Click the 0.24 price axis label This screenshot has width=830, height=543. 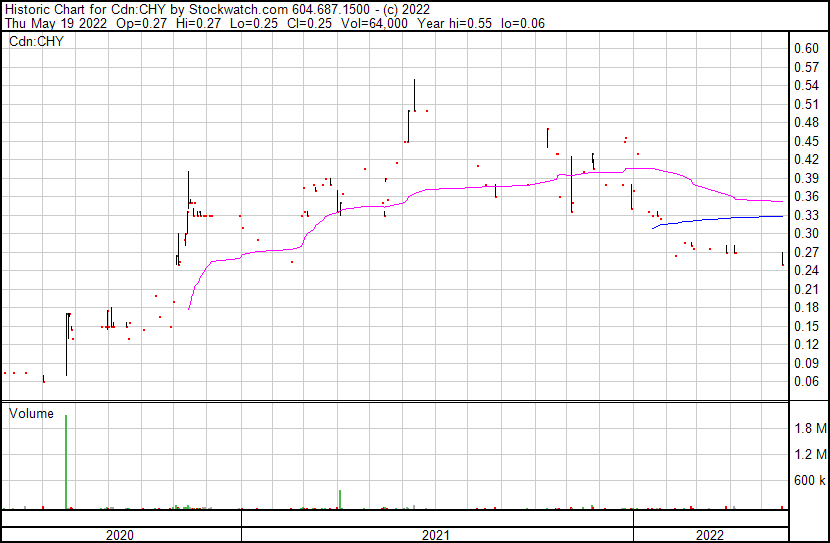[x=806, y=270]
